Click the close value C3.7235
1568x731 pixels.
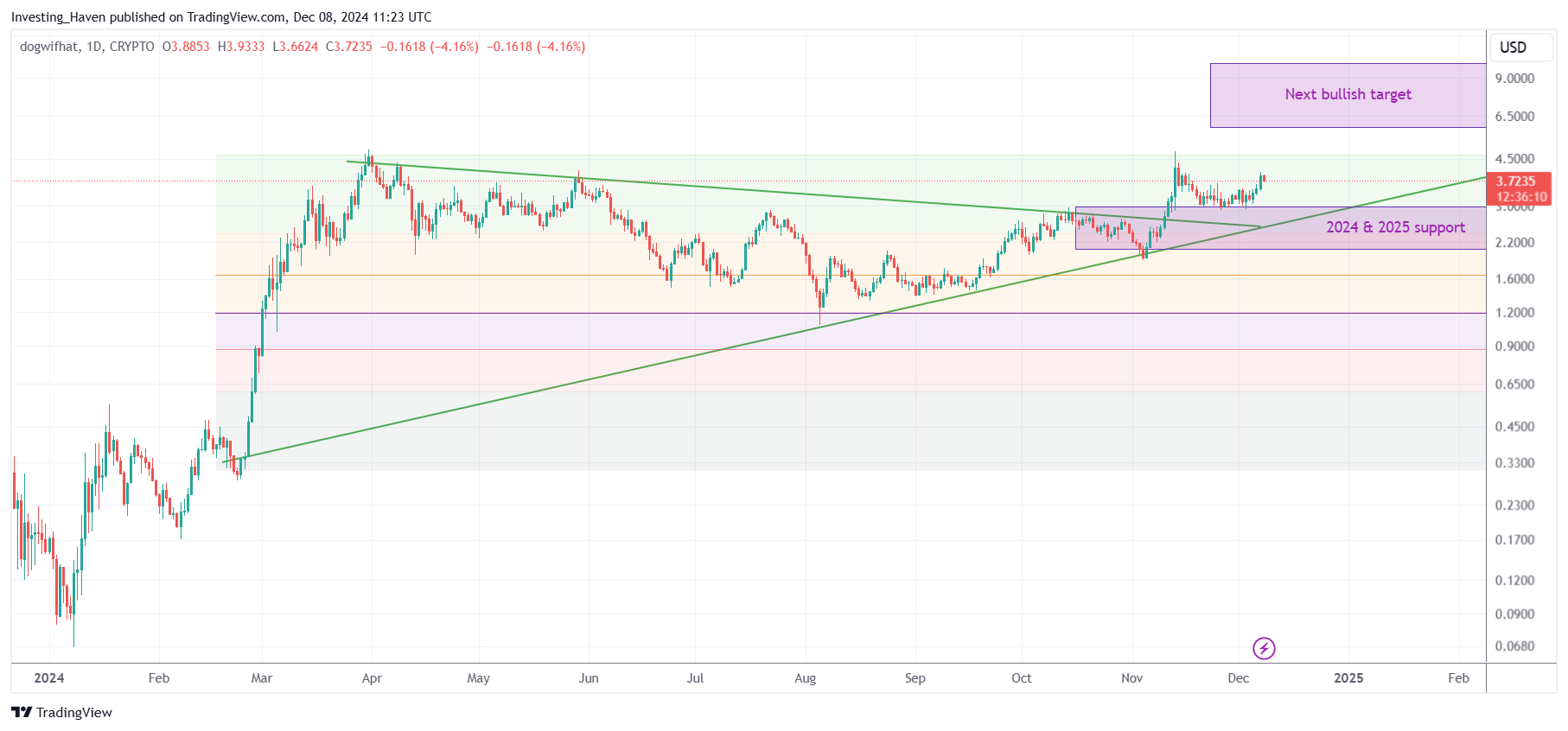pyautogui.click(x=348, y=47)
